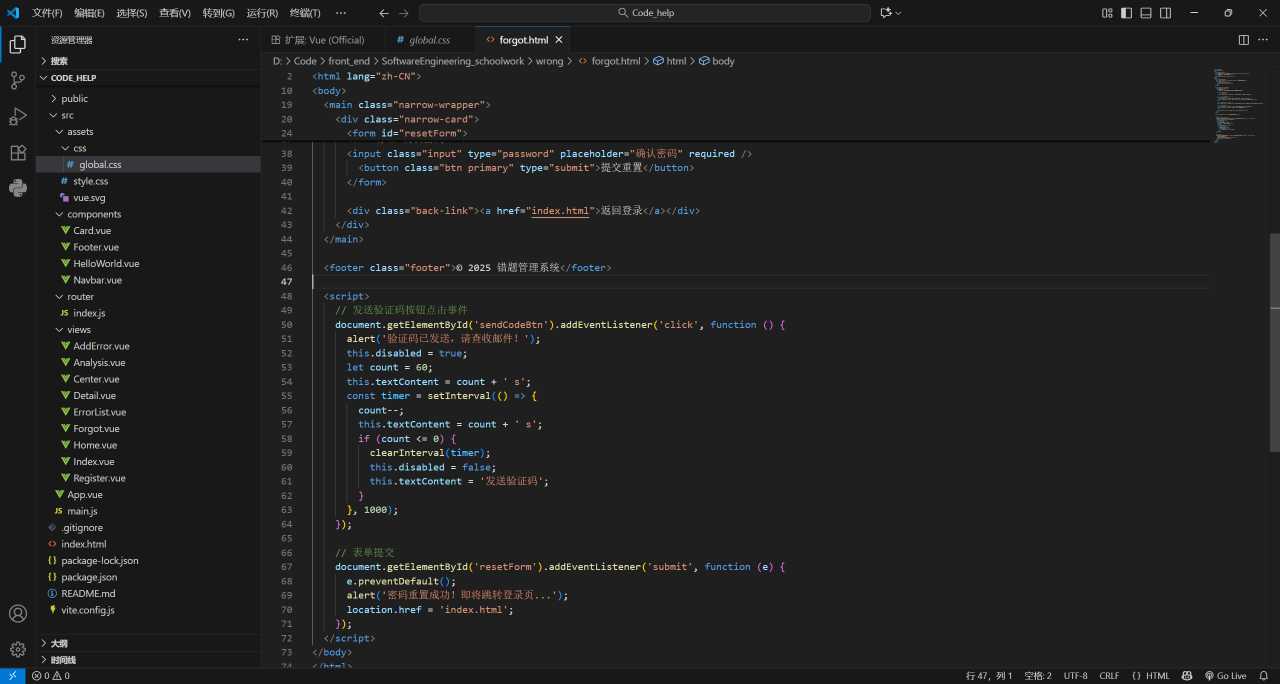Open the Copilot chat icon in title bar

[x=885, y=13]
